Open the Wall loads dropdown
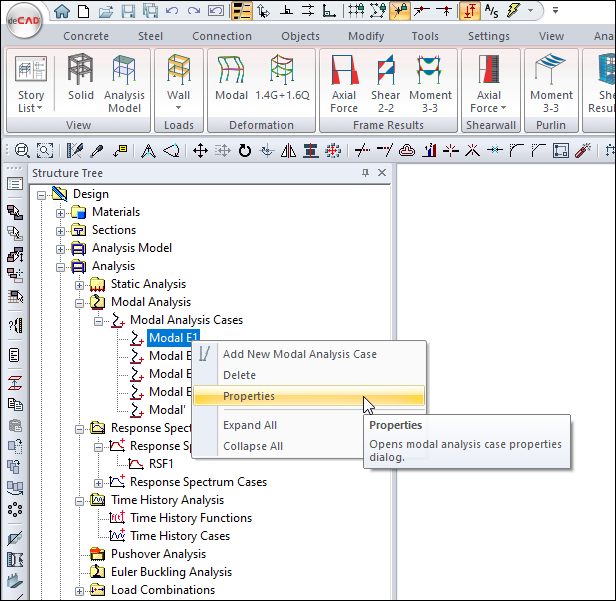616x601 pixels. coord(178,83)
